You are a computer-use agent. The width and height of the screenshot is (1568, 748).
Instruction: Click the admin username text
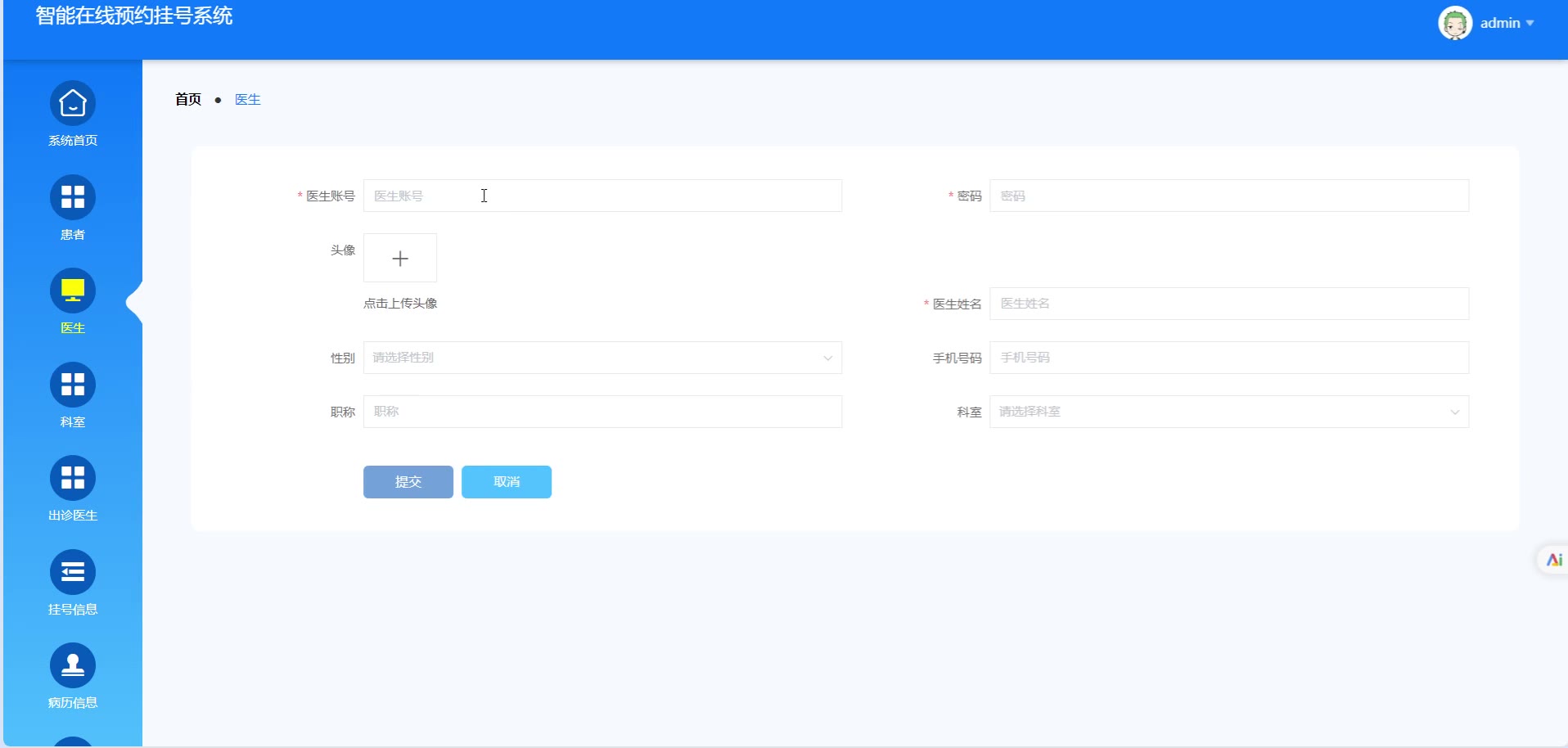tap(1500, 23)
